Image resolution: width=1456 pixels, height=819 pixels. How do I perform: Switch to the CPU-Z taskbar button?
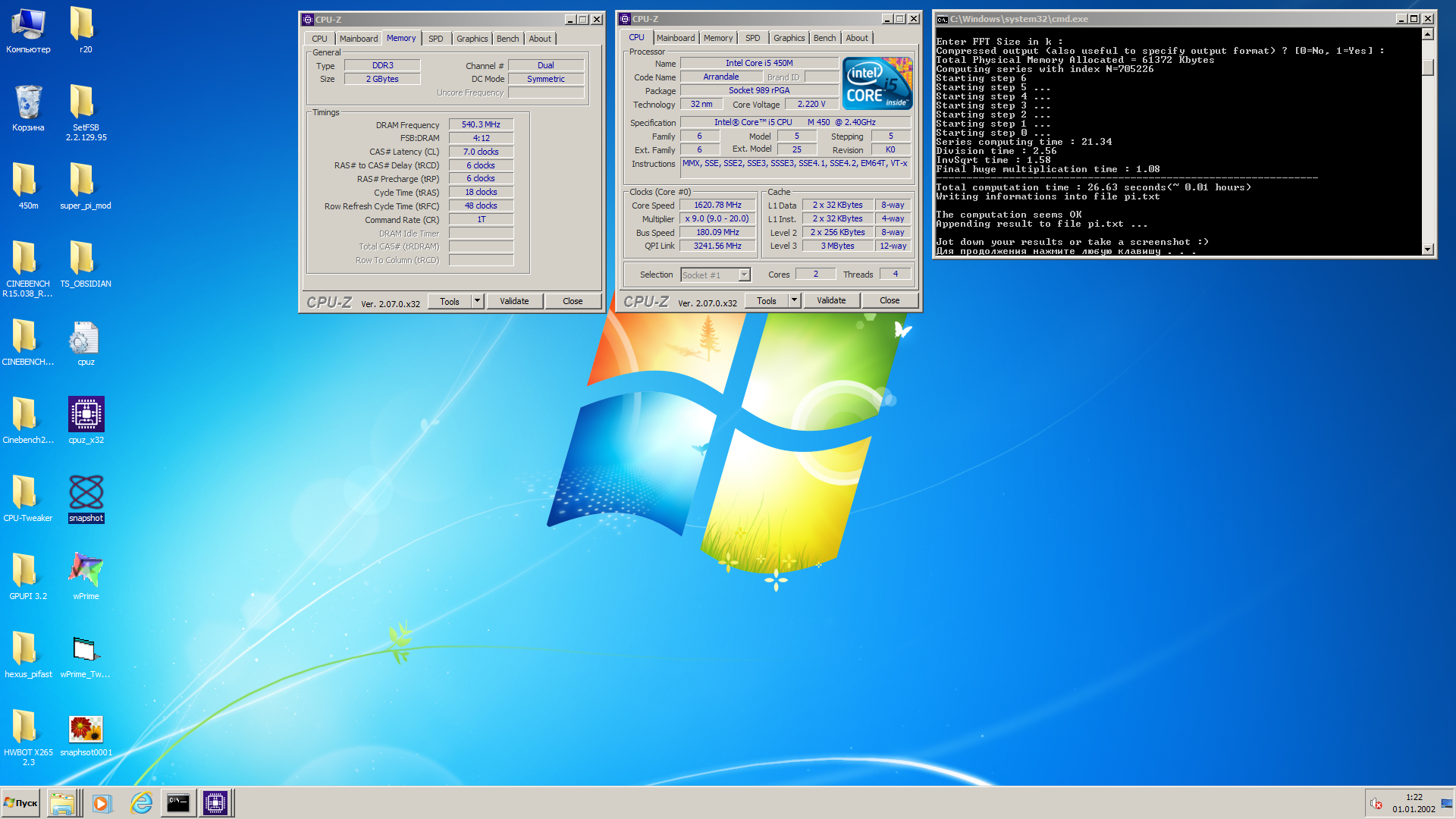click(215, 803)
